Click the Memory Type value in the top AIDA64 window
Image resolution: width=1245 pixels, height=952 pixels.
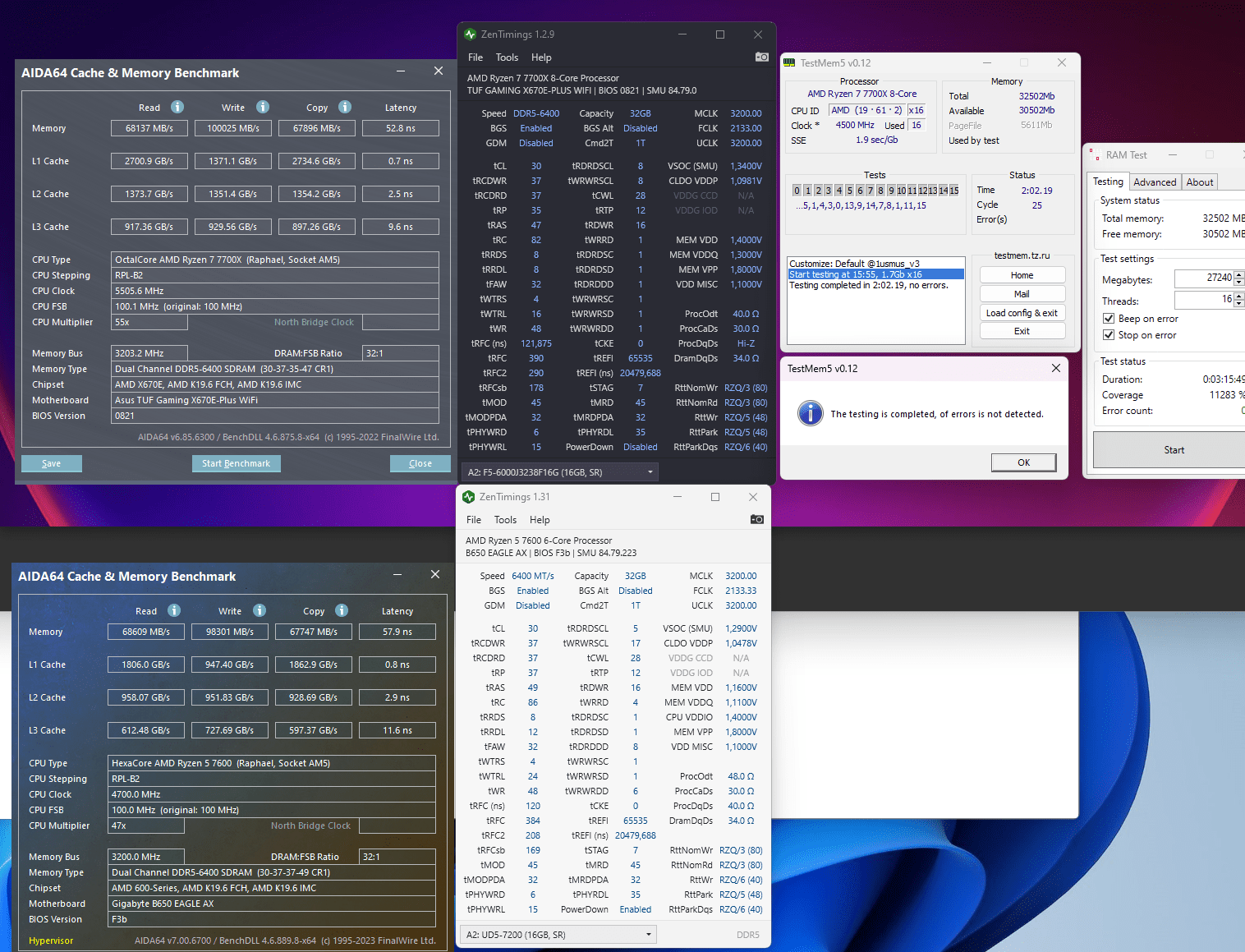tap(275, 369)
